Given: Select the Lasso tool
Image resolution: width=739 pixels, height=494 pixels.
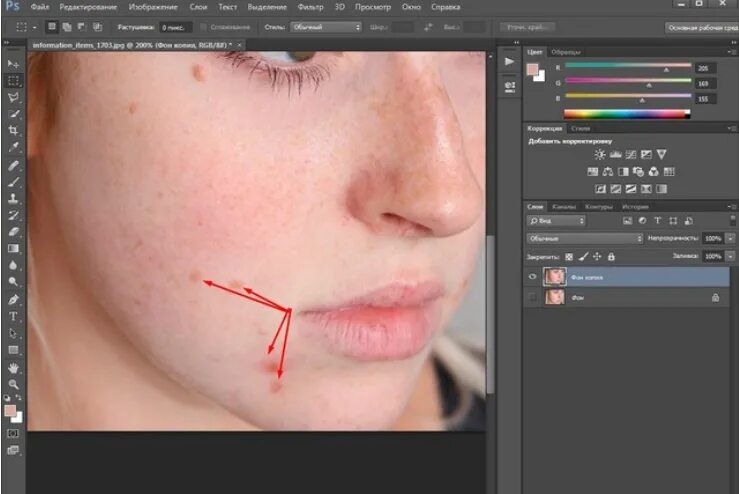Looking at the screenshot, I should [13, 98].
